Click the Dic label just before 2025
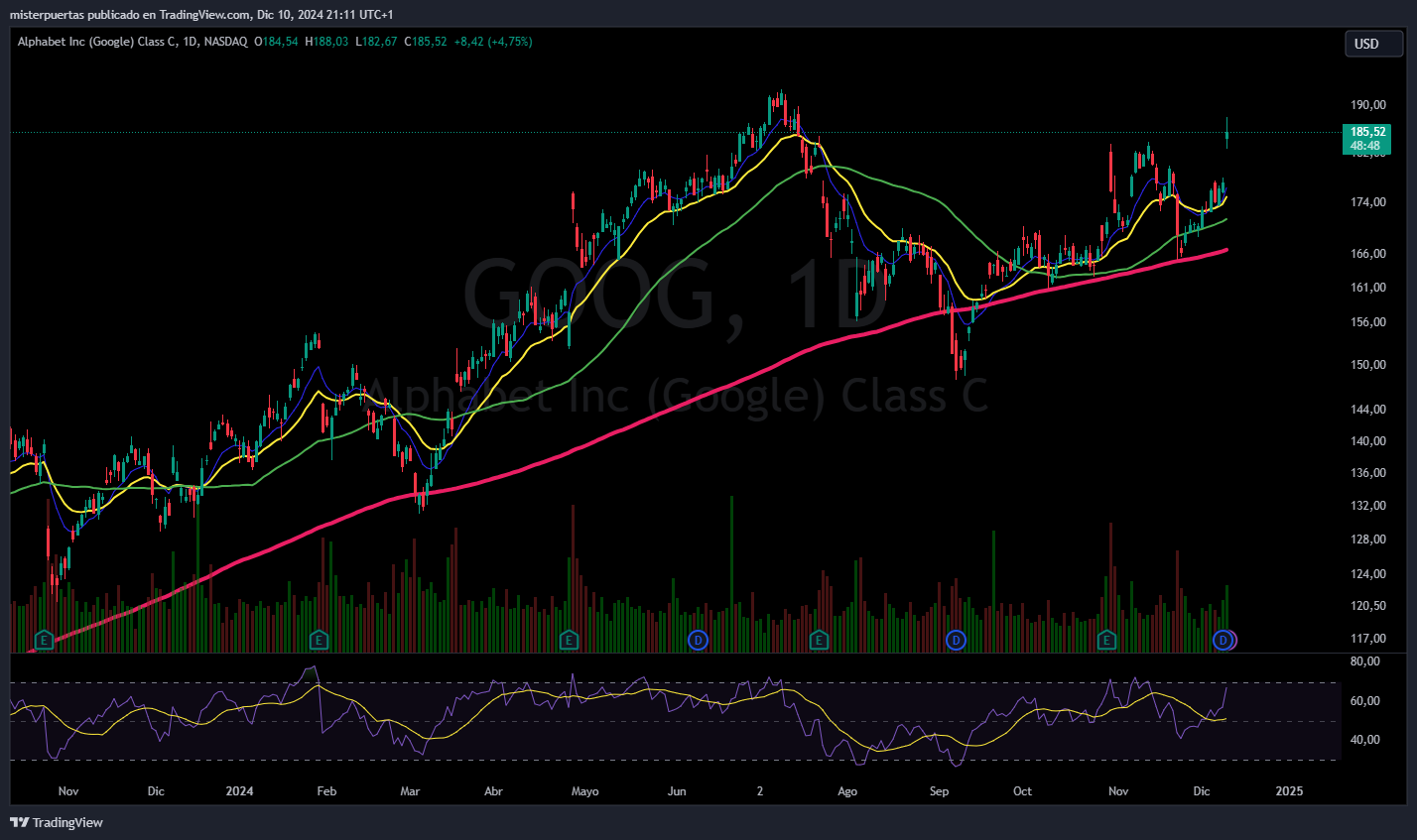This screenshot has width=1417, height=840. (1202, 791)
